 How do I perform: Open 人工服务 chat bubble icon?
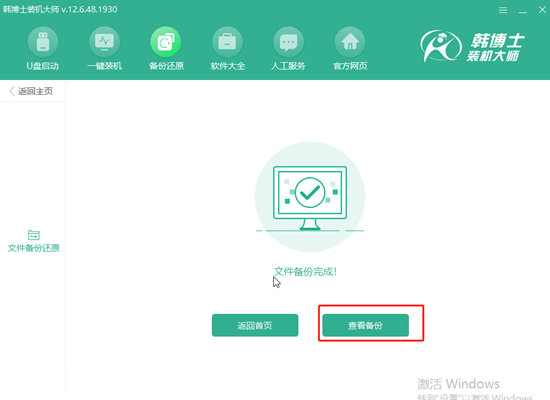click(x=288, y=42)
